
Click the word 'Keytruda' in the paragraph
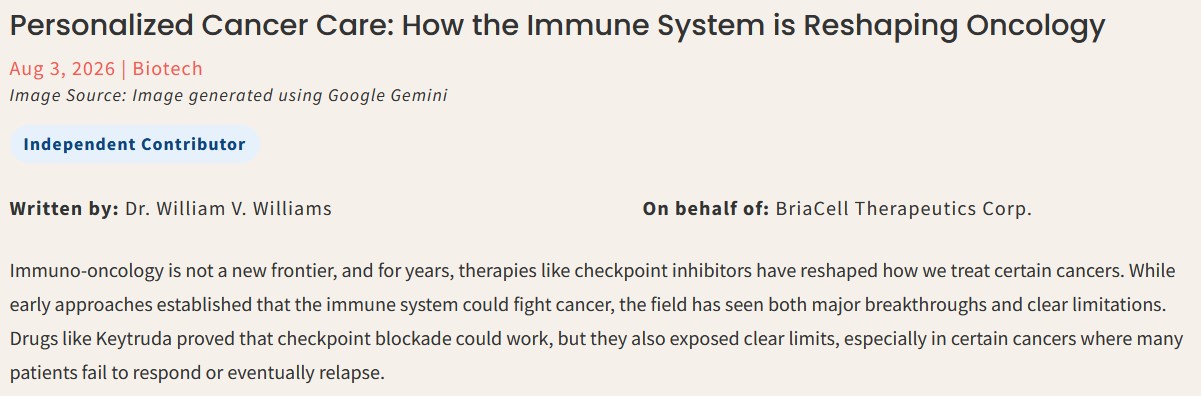click(x=128, y=338)
